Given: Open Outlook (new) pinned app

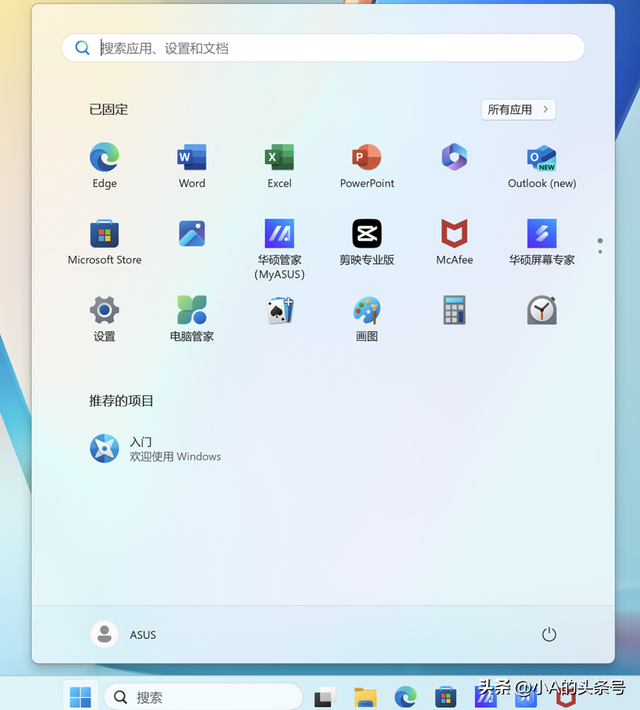Looking at the screenshot, I should click(x=542, y=165).
